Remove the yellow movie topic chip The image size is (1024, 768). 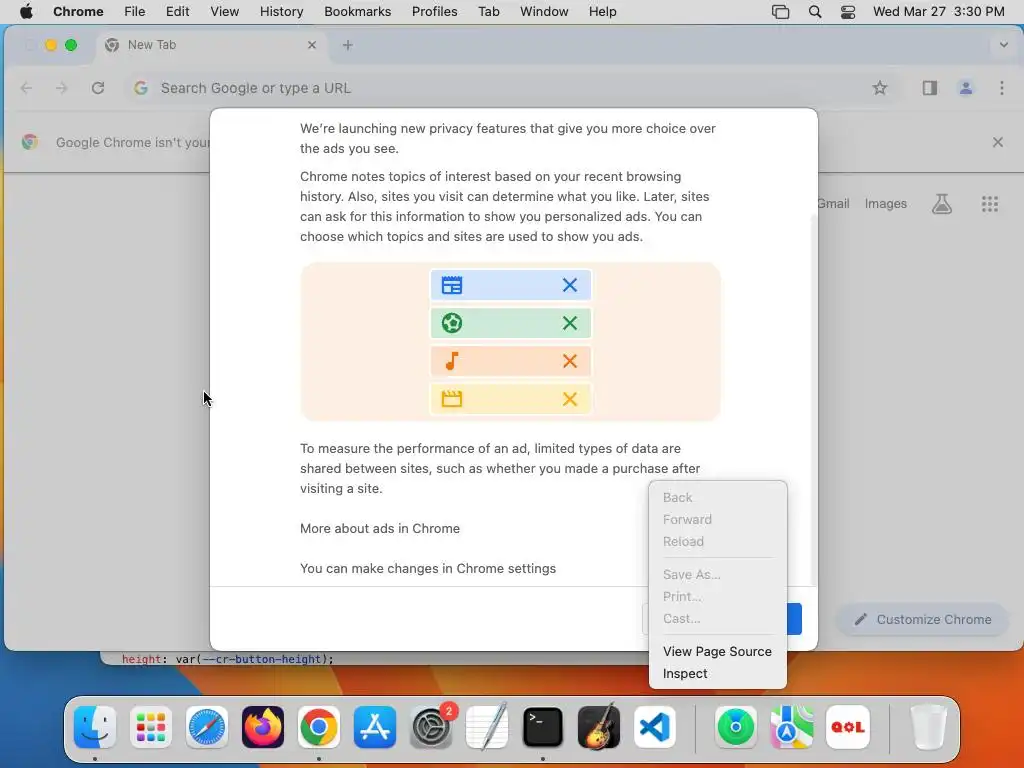(569, 399)
